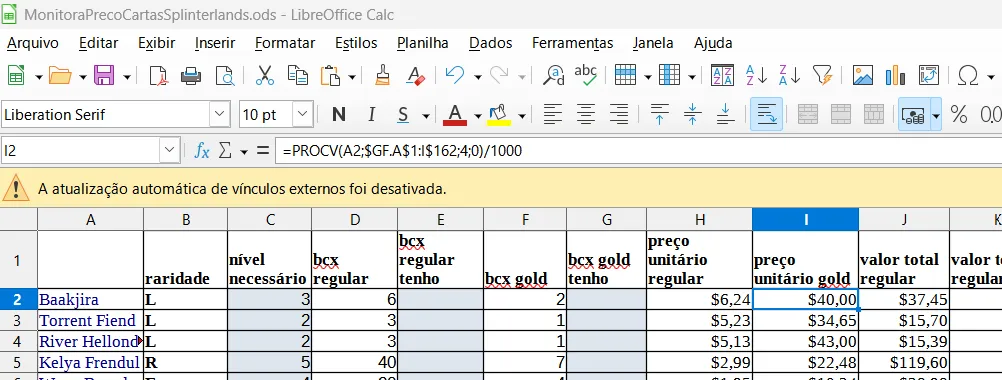Open the Arquivo menu
This screenshot has height=380, width=1002.
(33, 43)
